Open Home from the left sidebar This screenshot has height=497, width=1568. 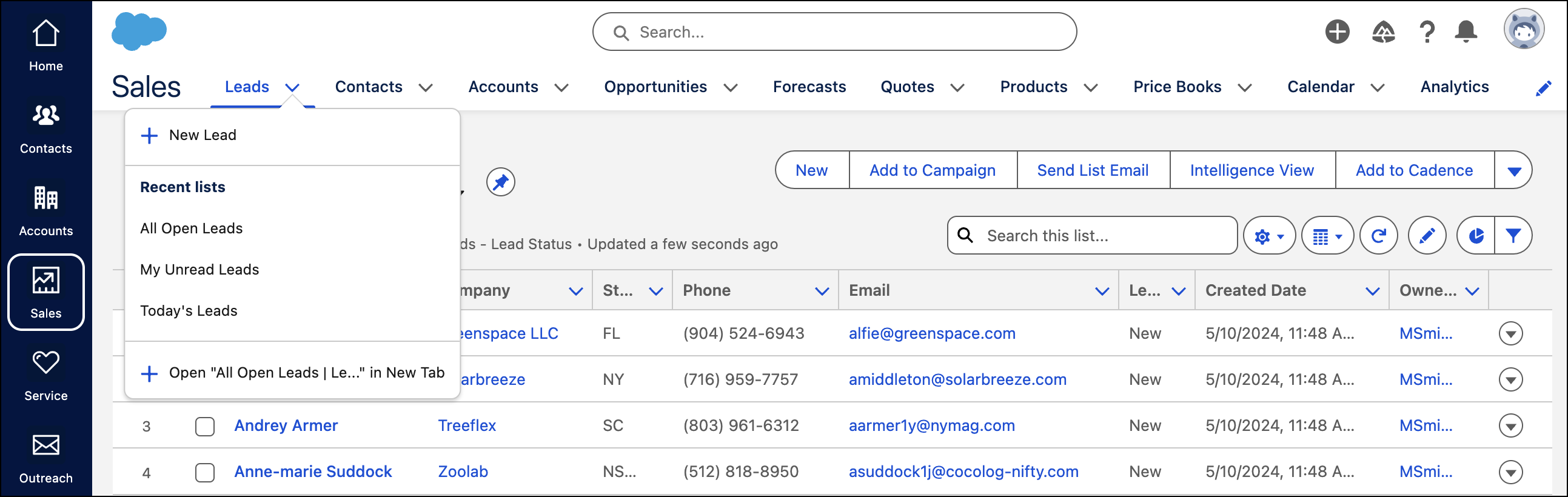pyautogui.click(x=45, y=45)
